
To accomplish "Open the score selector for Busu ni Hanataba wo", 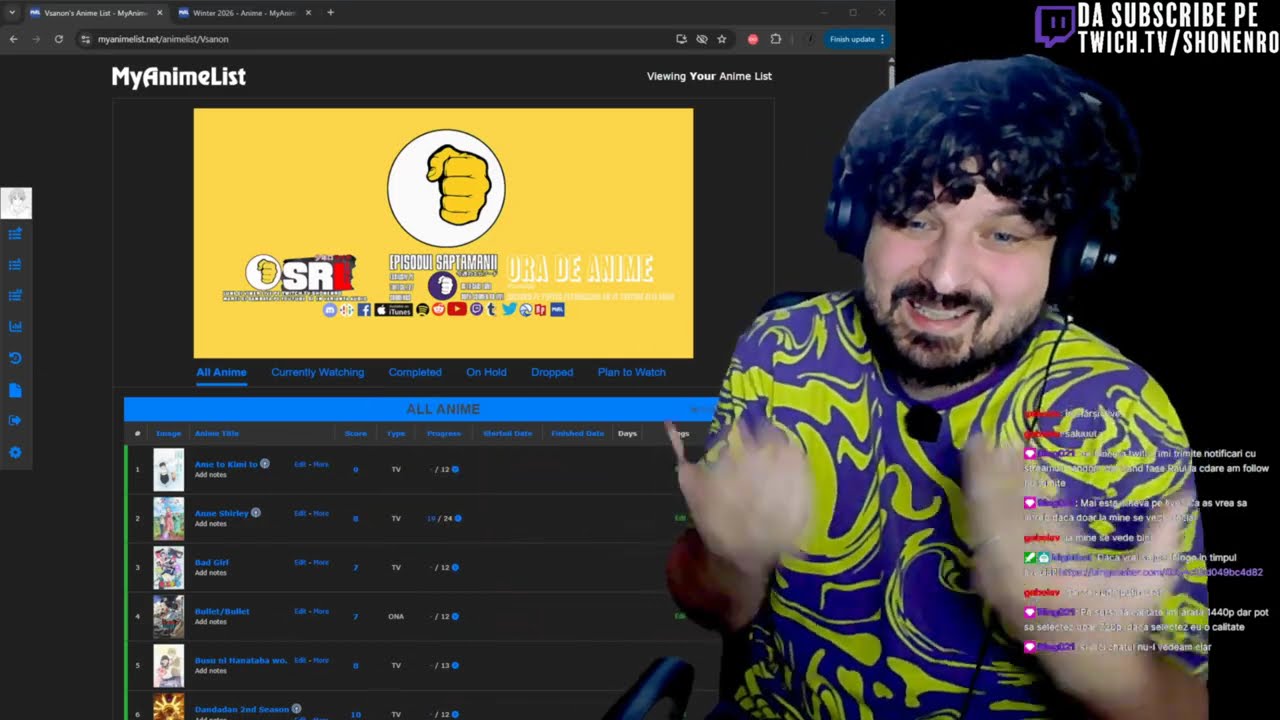I will click(355, 665).
